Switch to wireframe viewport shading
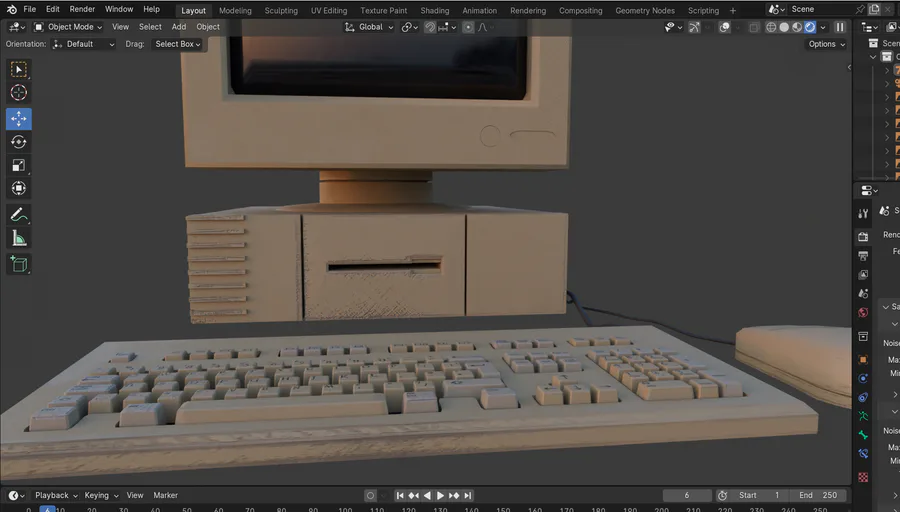 pos(771,27)
